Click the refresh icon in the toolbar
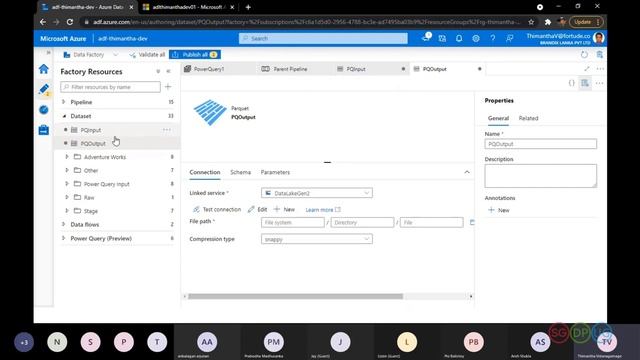640x360 pixels. [584, 54]
